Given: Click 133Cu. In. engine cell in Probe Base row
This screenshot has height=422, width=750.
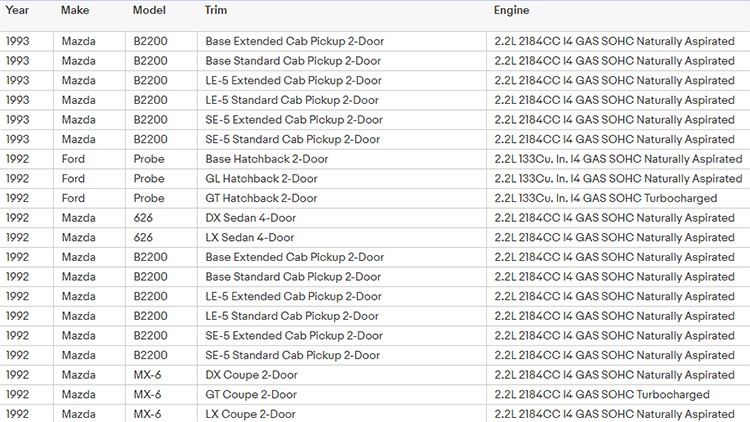Looking at the screenshot, I should click(x=618, y=159).
